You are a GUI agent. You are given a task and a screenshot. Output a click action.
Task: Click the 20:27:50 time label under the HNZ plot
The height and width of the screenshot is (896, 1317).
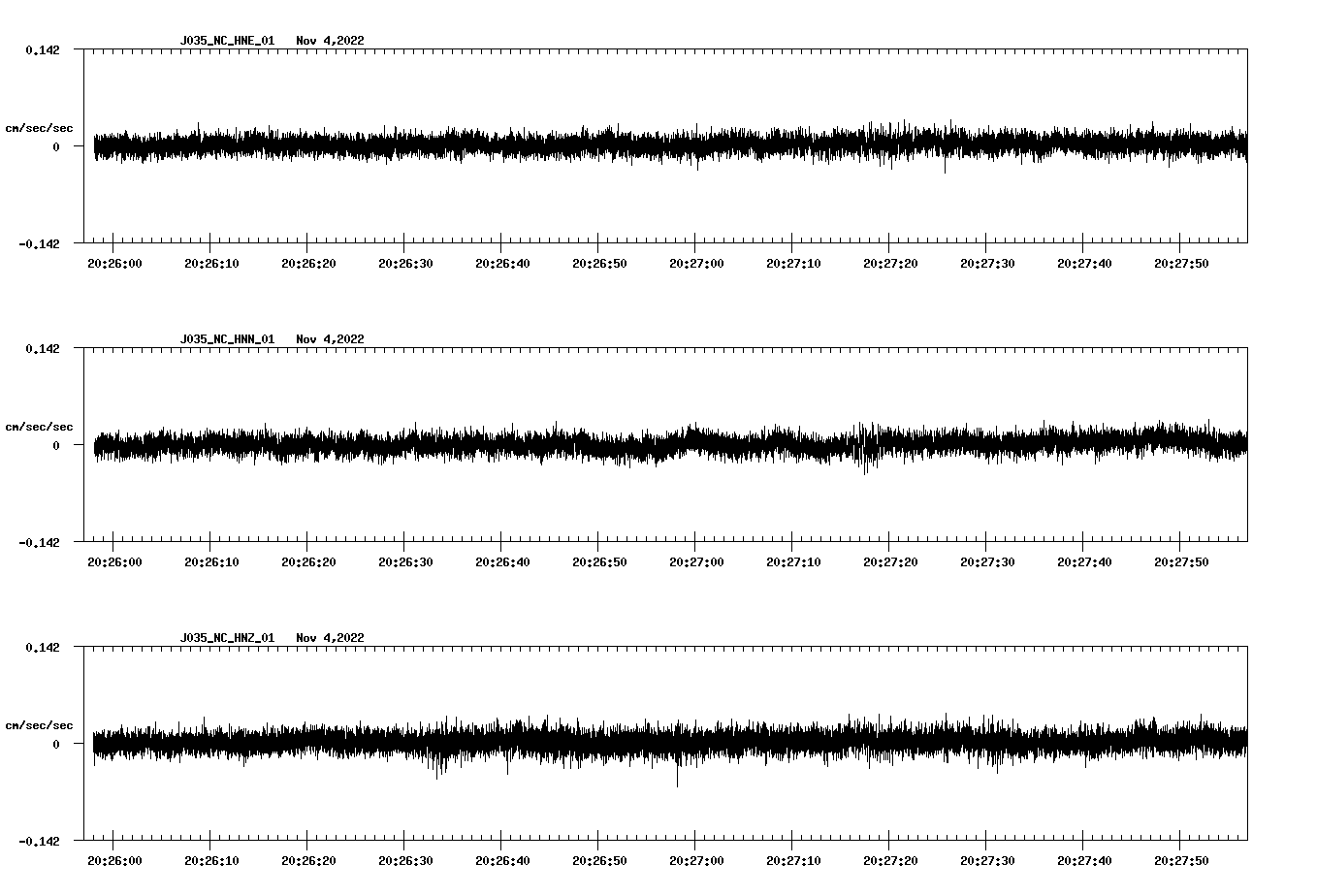[x=1181, y=861]
